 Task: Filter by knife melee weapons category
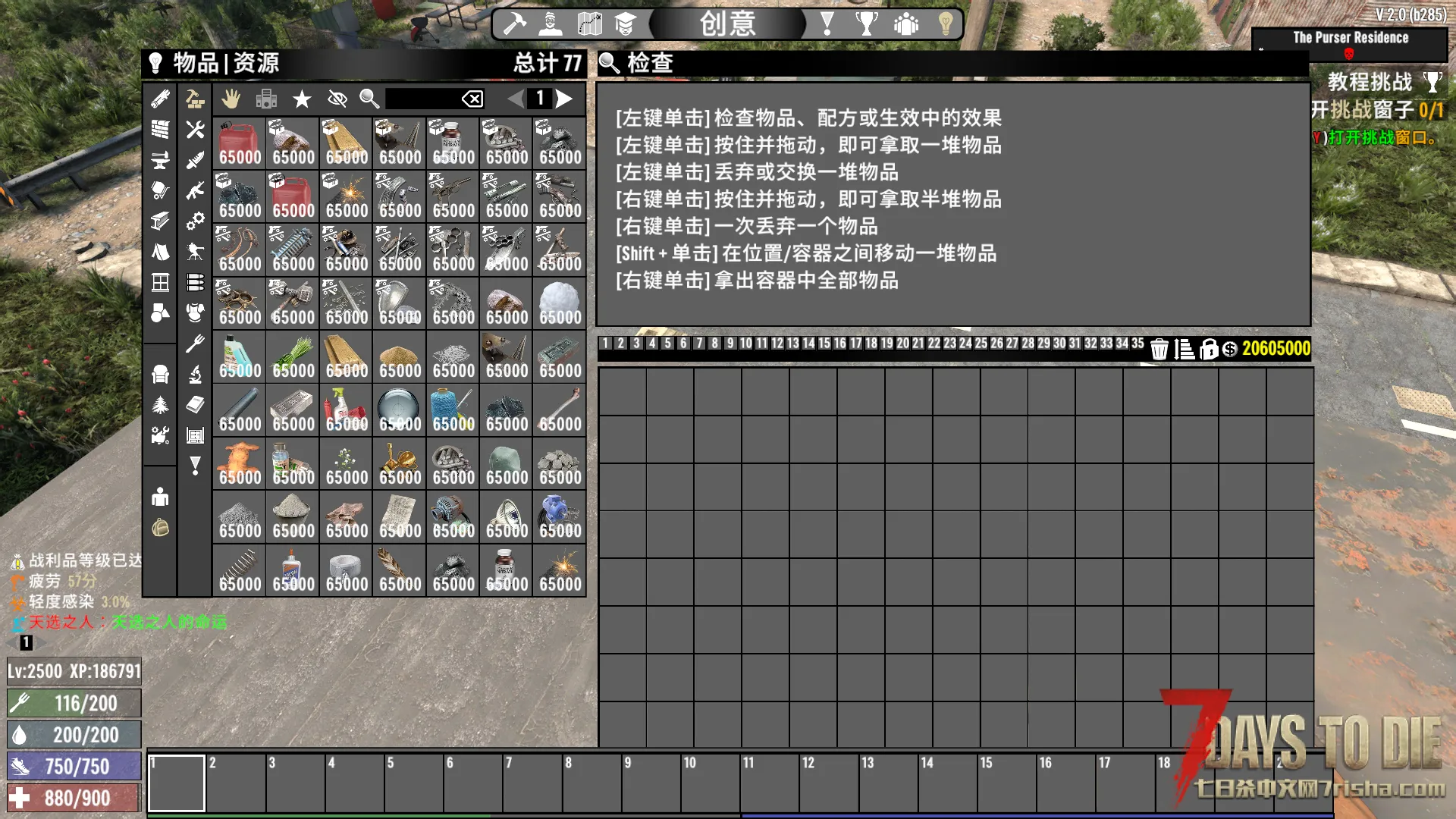click(x=195, y=160)
